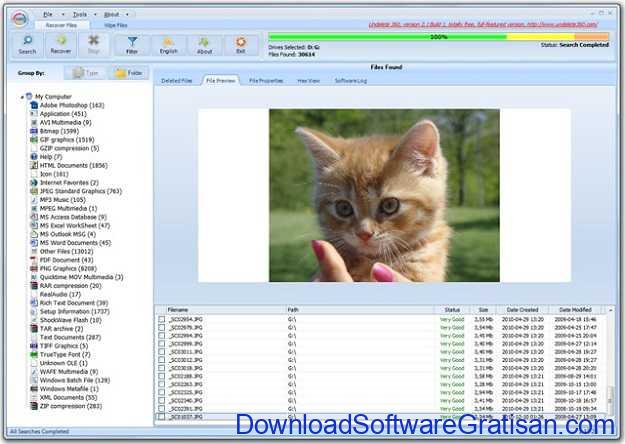Group results by Folder button
Screen dimensions: 625x444
(129, 73)
